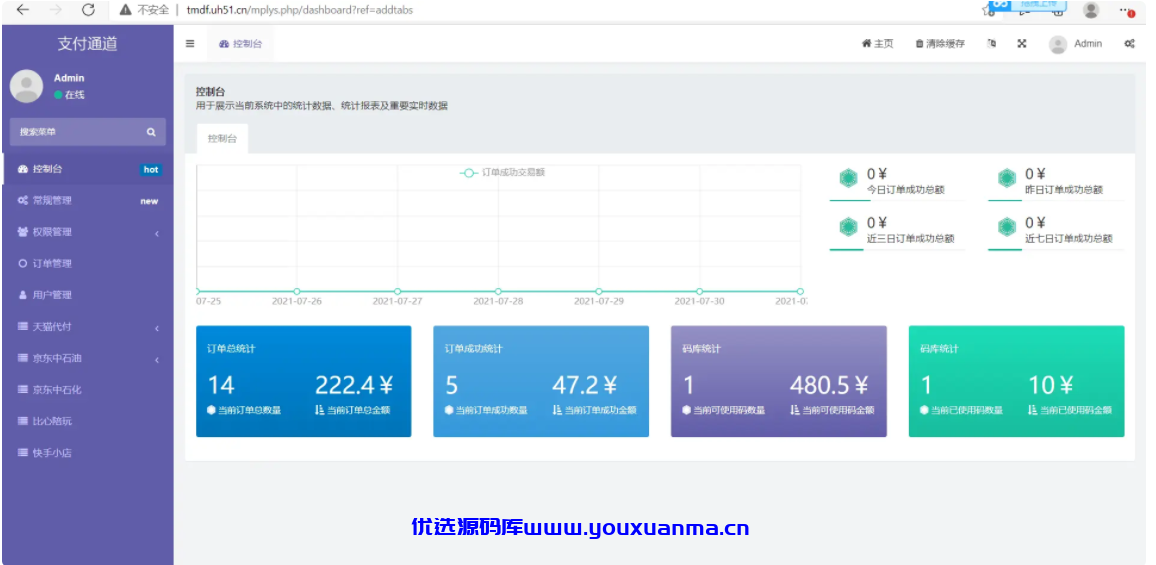Go back with the browser back arrow

[23, 10]
